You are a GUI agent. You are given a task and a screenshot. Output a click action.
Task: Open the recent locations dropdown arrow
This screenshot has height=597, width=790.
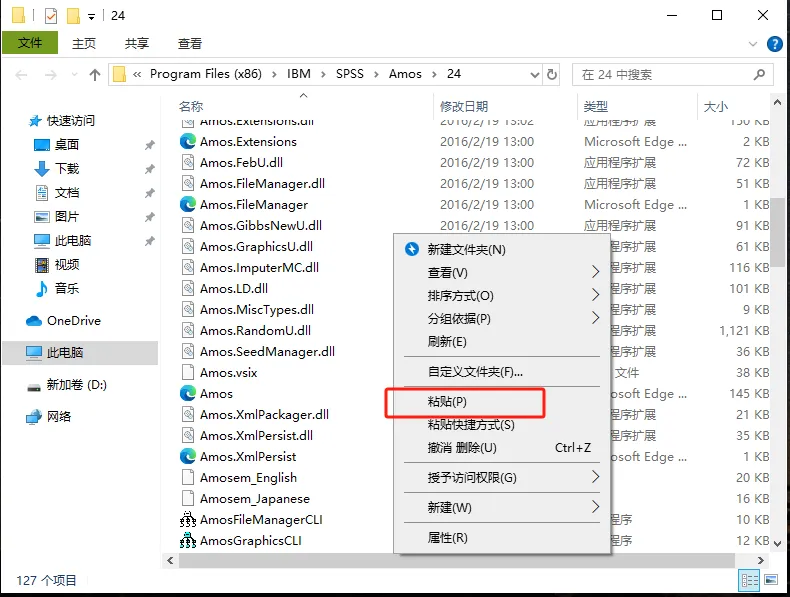tap(75, 75)
